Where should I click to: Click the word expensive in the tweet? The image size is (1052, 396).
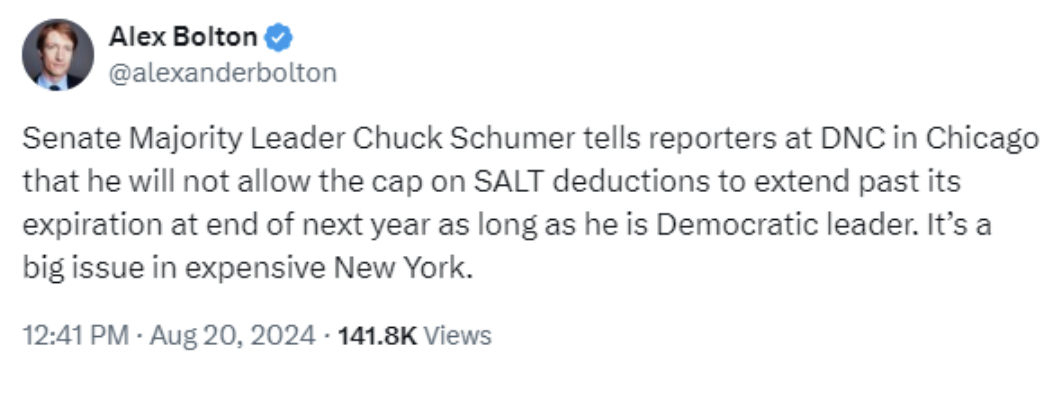point(256,270)
